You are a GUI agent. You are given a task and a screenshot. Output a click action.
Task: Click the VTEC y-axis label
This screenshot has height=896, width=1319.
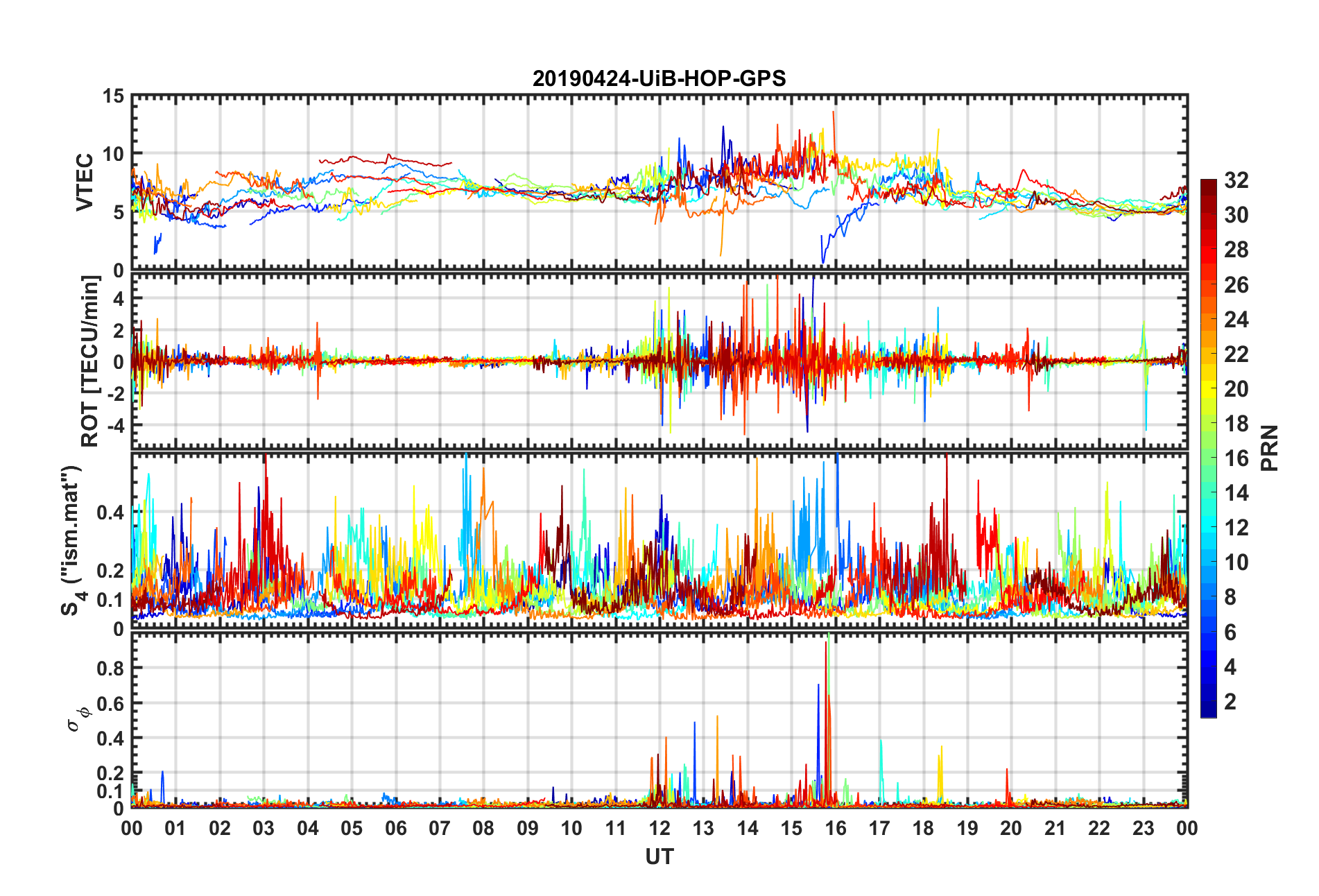85,182
